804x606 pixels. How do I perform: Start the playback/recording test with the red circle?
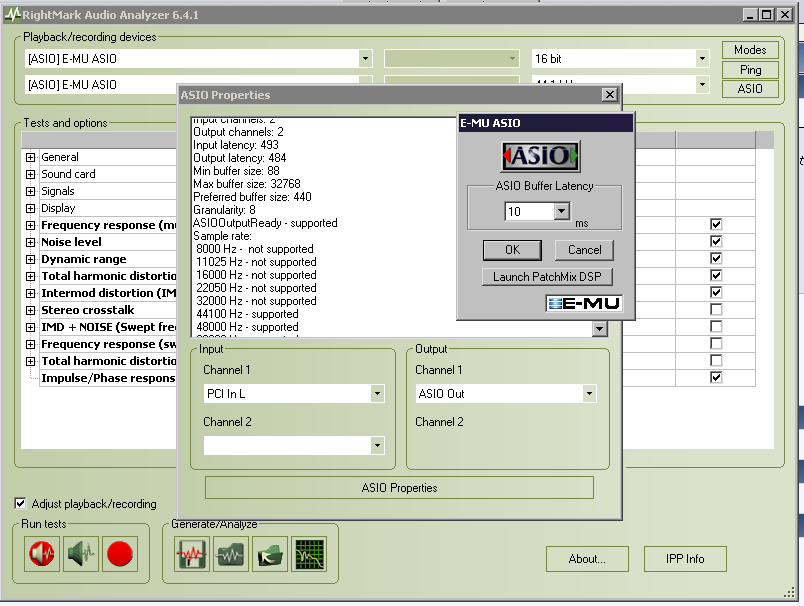[x=120, y=554]
